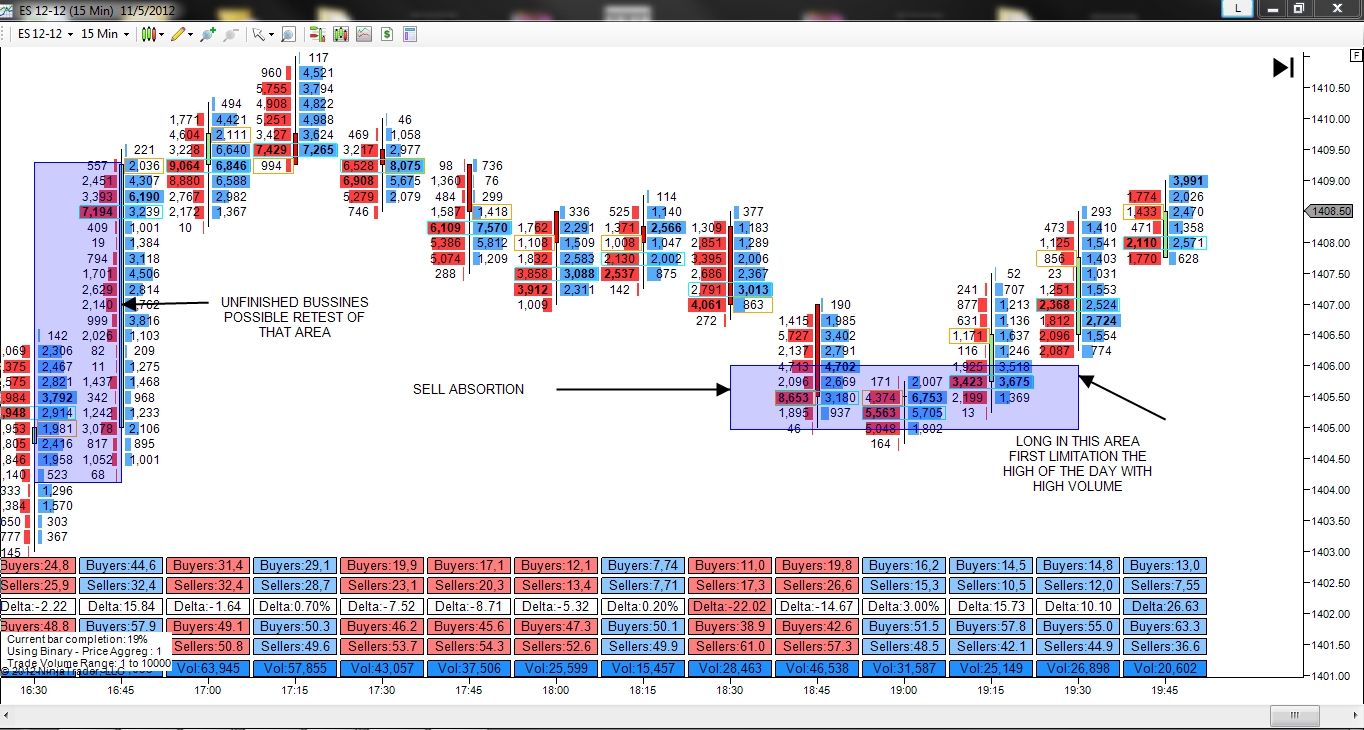
Task: Click the 18:45 time axis label
Action: click(816, 690)
